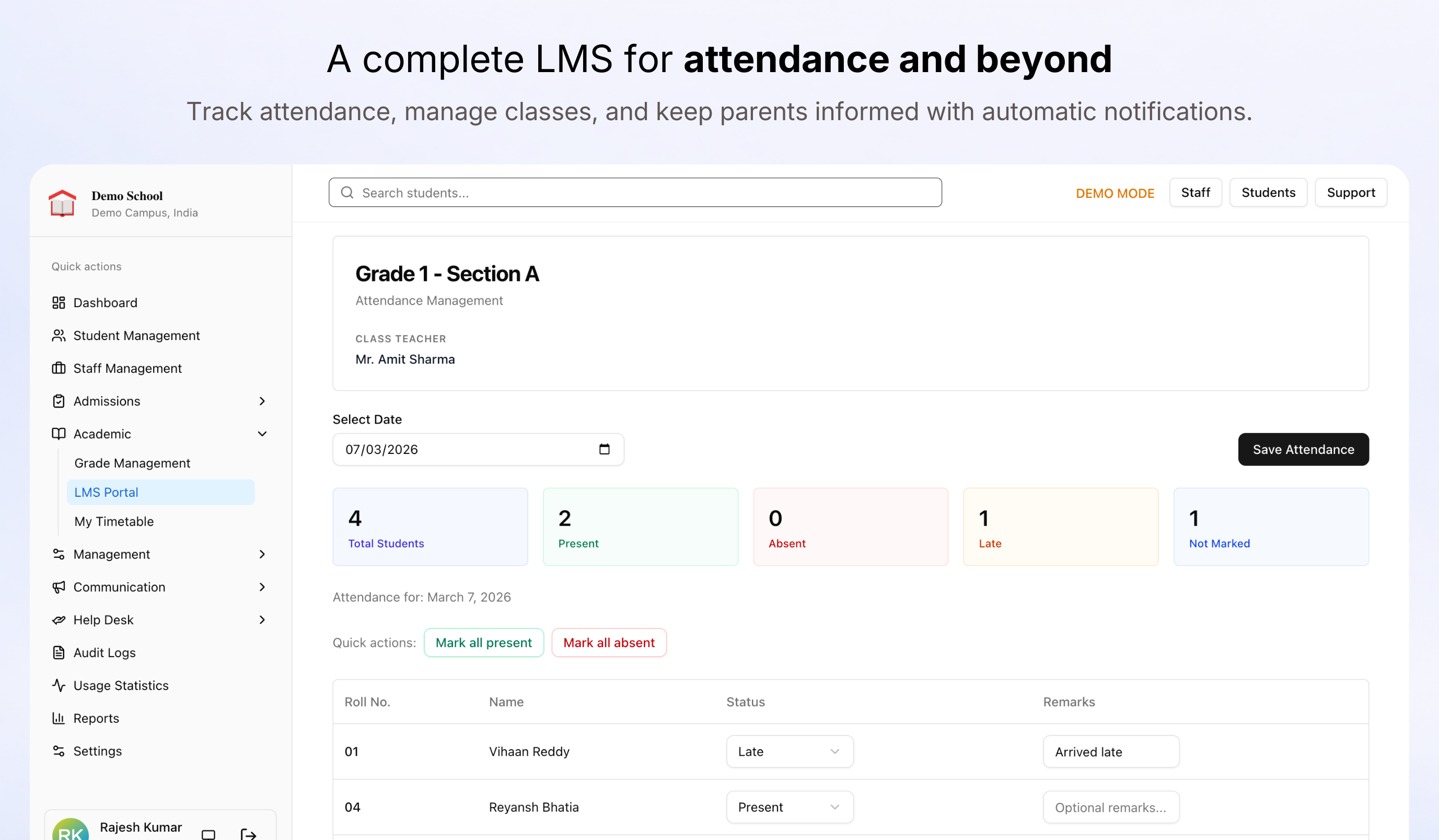
Task: Select My Timetable in sidebar
Action: [x=113, y=521]
